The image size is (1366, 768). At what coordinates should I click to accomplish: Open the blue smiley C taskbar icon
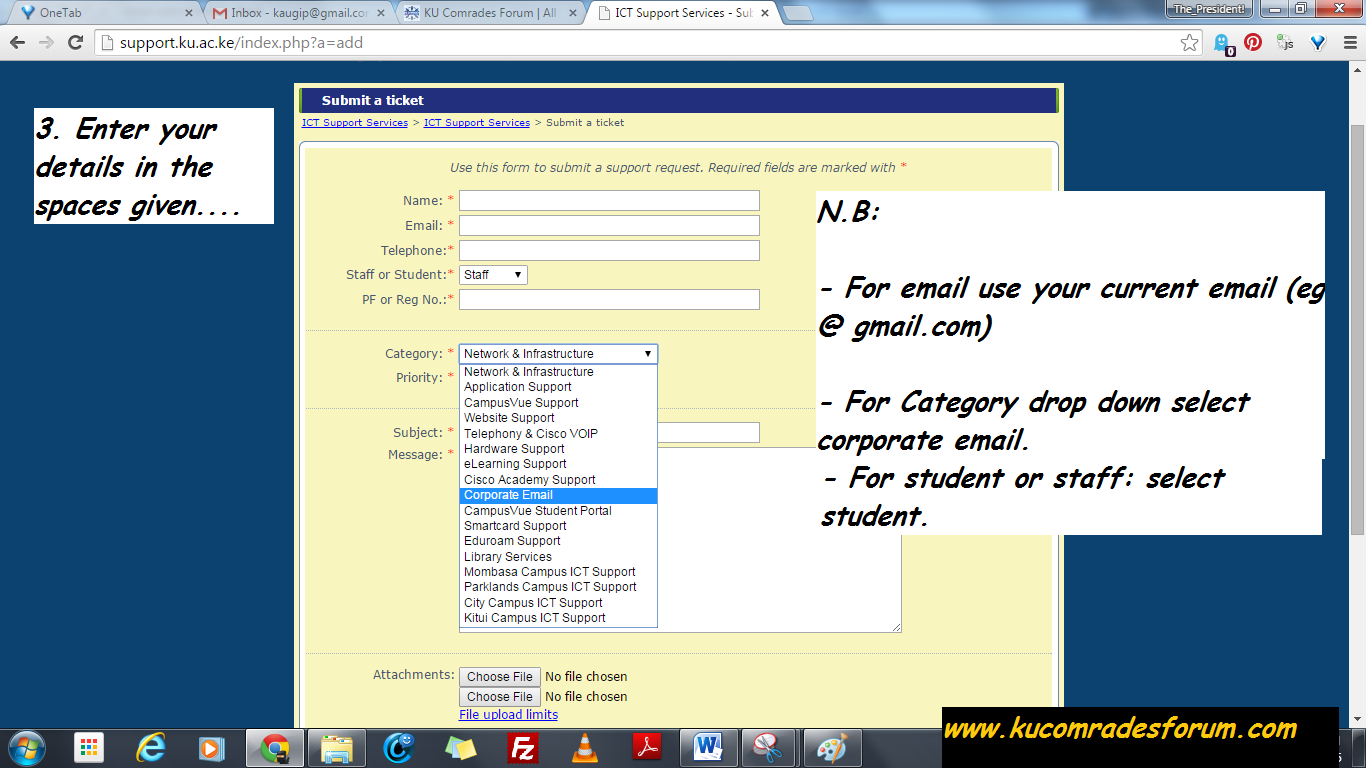click(399, 748)
